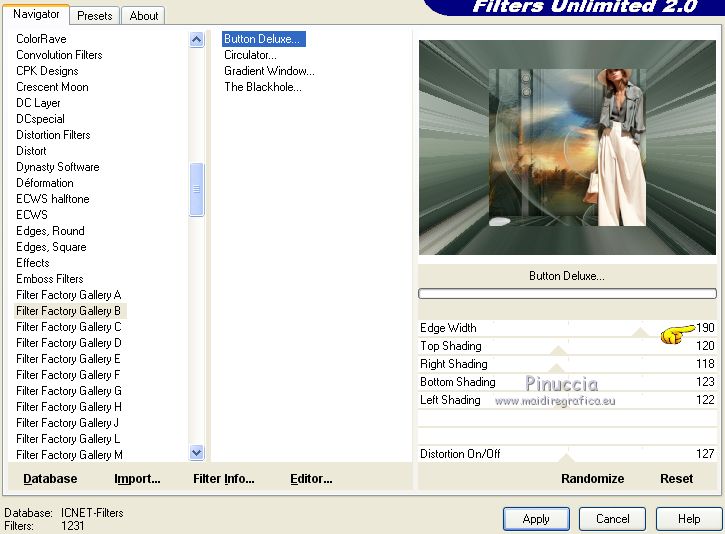725x534 pixels.
Task: Select the ColorRave category
Action: (41, 39)
